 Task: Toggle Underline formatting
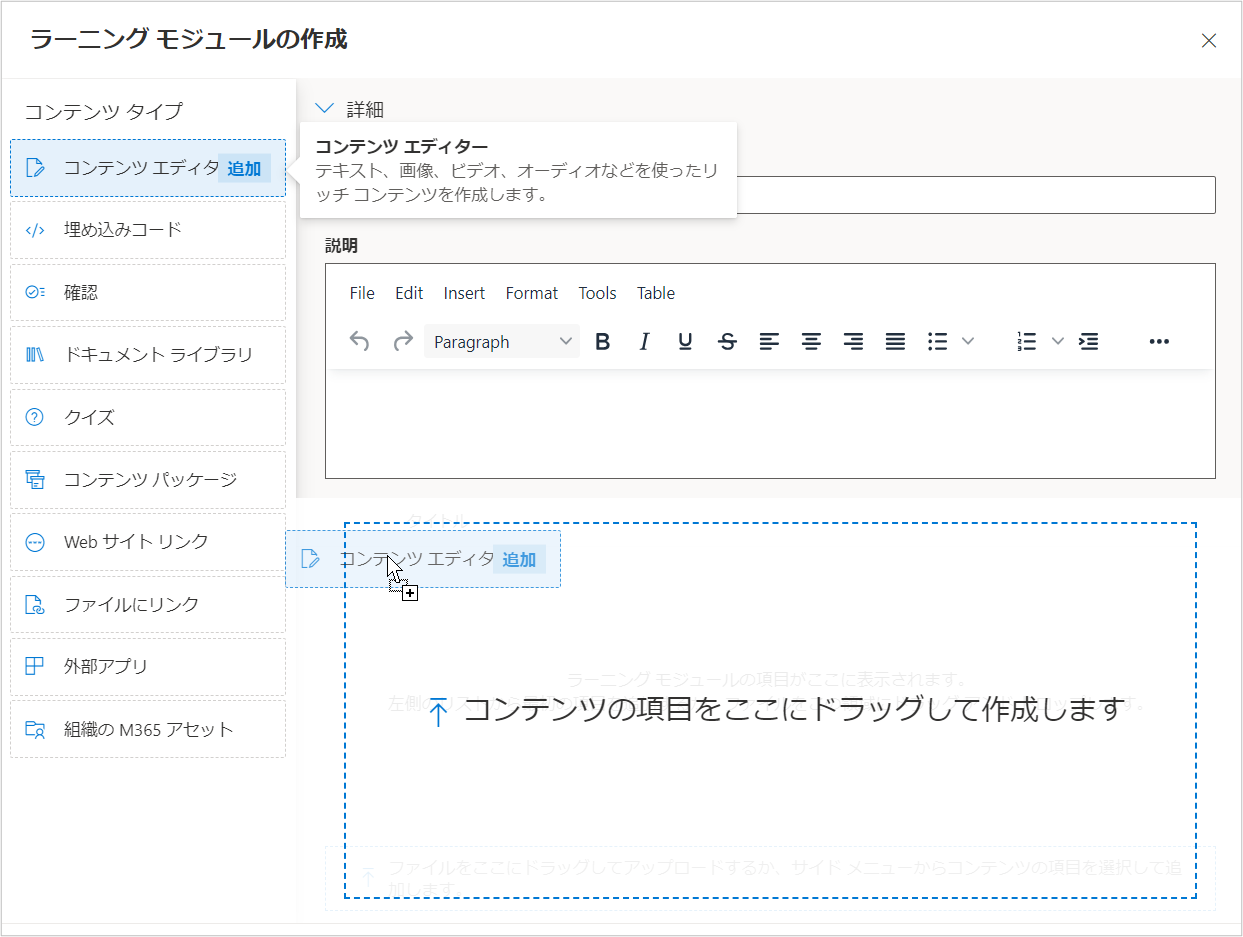(685, 342)
